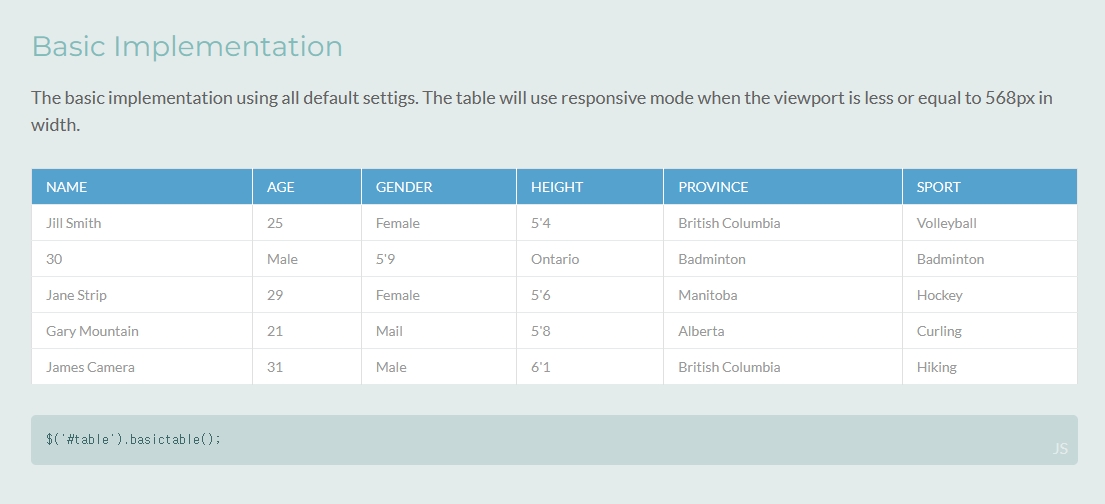Select the GENDER column header
The width and height of the screenshot is (1105, 504).
[x=439, y=187]
